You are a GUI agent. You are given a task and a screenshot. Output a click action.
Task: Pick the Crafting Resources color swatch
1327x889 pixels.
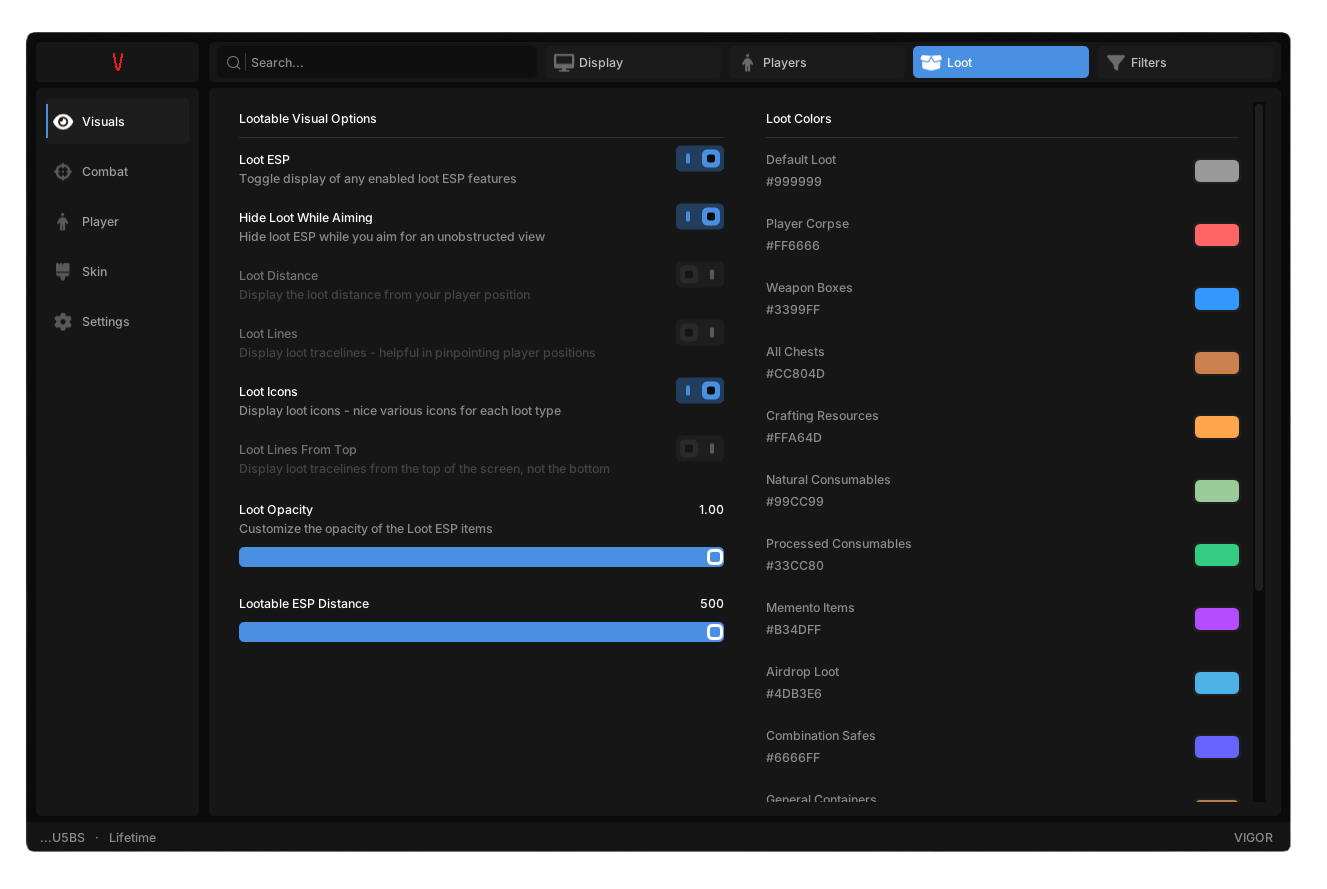(x=1217, y=427)
